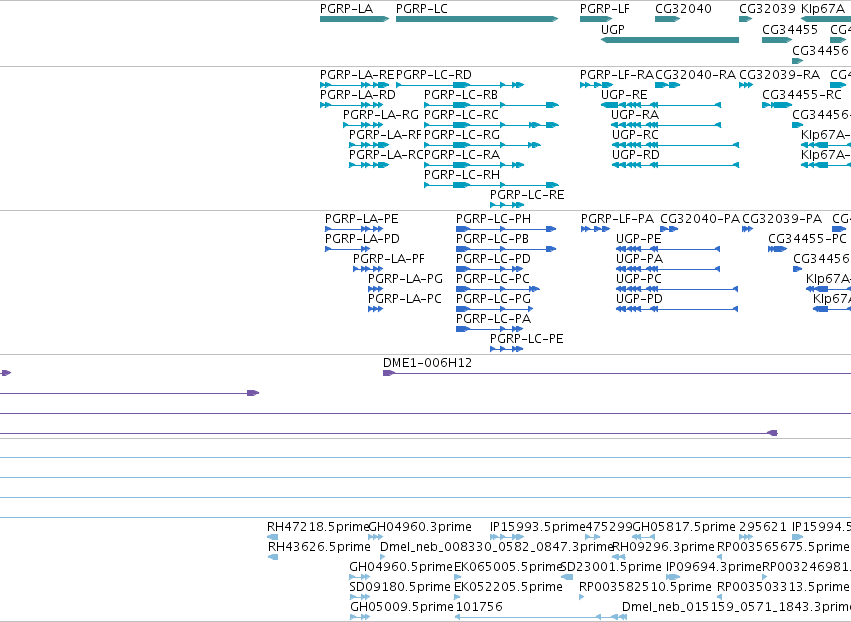851x622 pixels.
Task: Open the PGRP-LA-RD transcript label
Action: tap(358, 94)
